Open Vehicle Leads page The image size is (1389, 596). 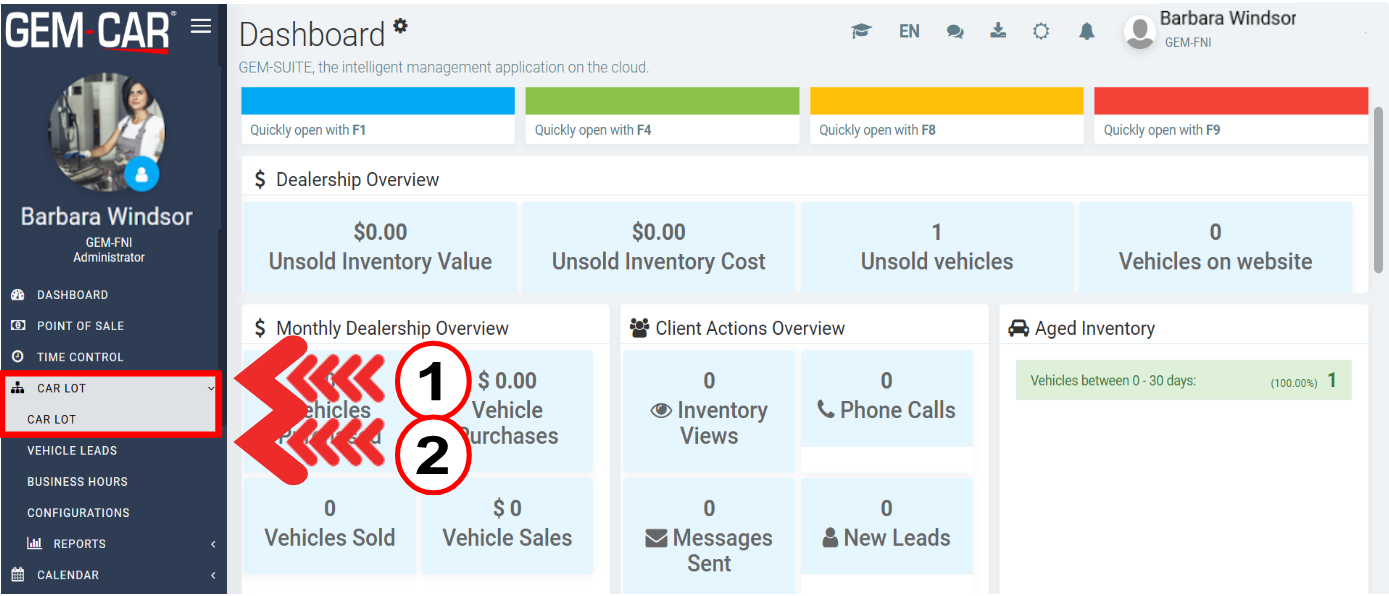(72, 451)
